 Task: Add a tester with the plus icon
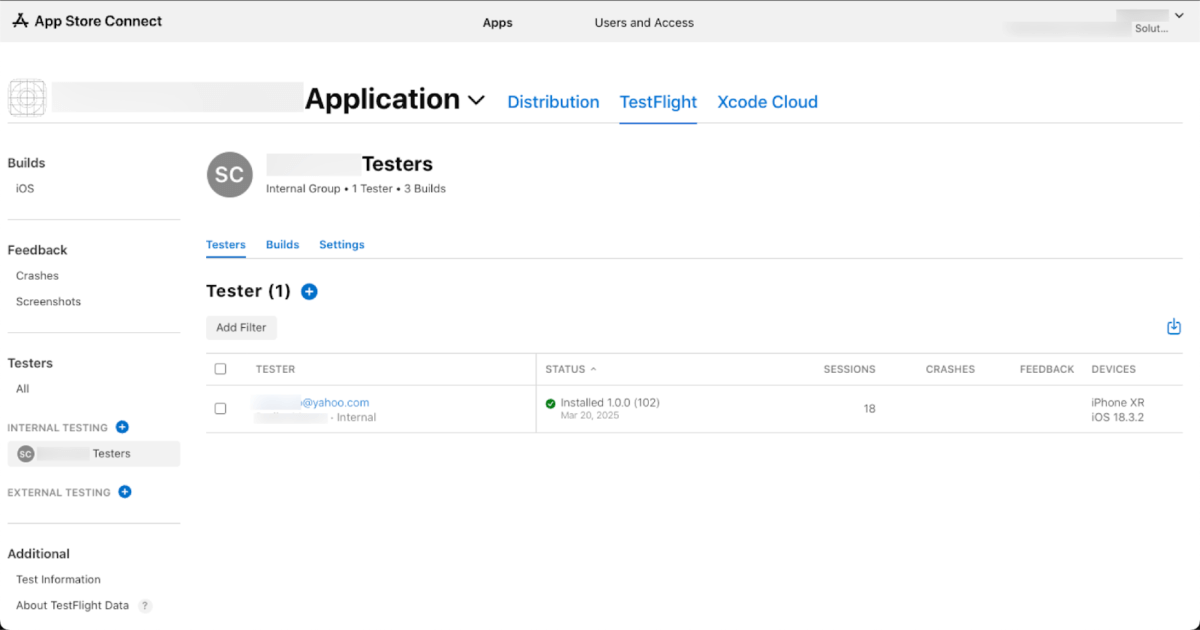click(309, 292)
